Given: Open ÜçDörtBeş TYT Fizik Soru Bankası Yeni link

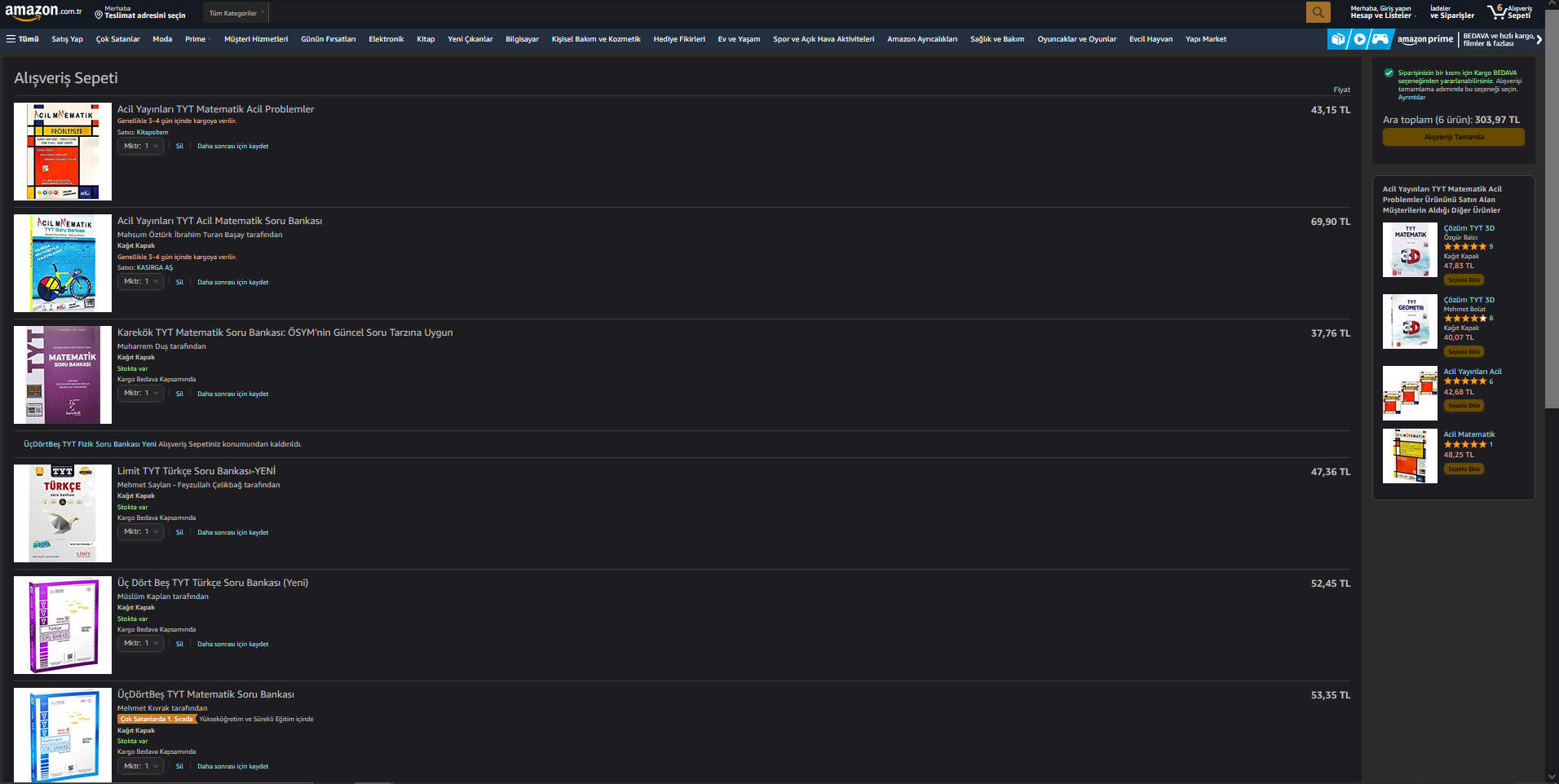Looking at the screenshot, I should tap(90, 444).
